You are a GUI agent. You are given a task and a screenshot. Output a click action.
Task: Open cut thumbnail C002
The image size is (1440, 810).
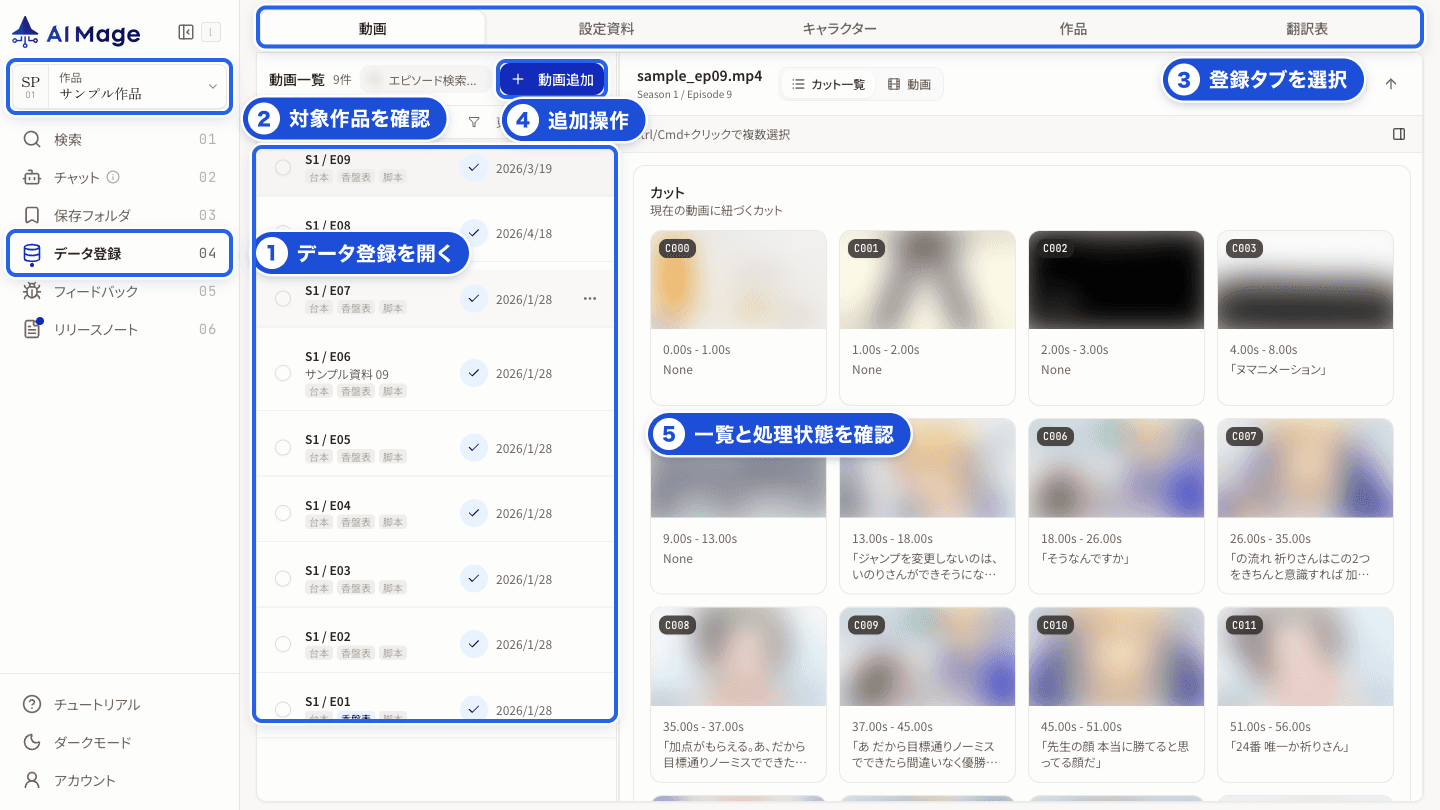[x=1116, y=280]
